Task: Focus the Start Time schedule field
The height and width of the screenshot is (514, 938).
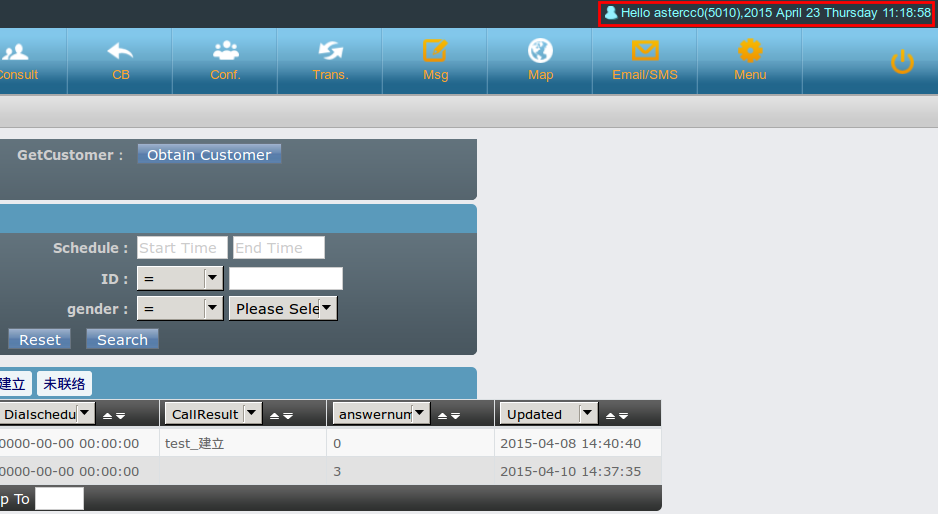Action: coord(182,248)
